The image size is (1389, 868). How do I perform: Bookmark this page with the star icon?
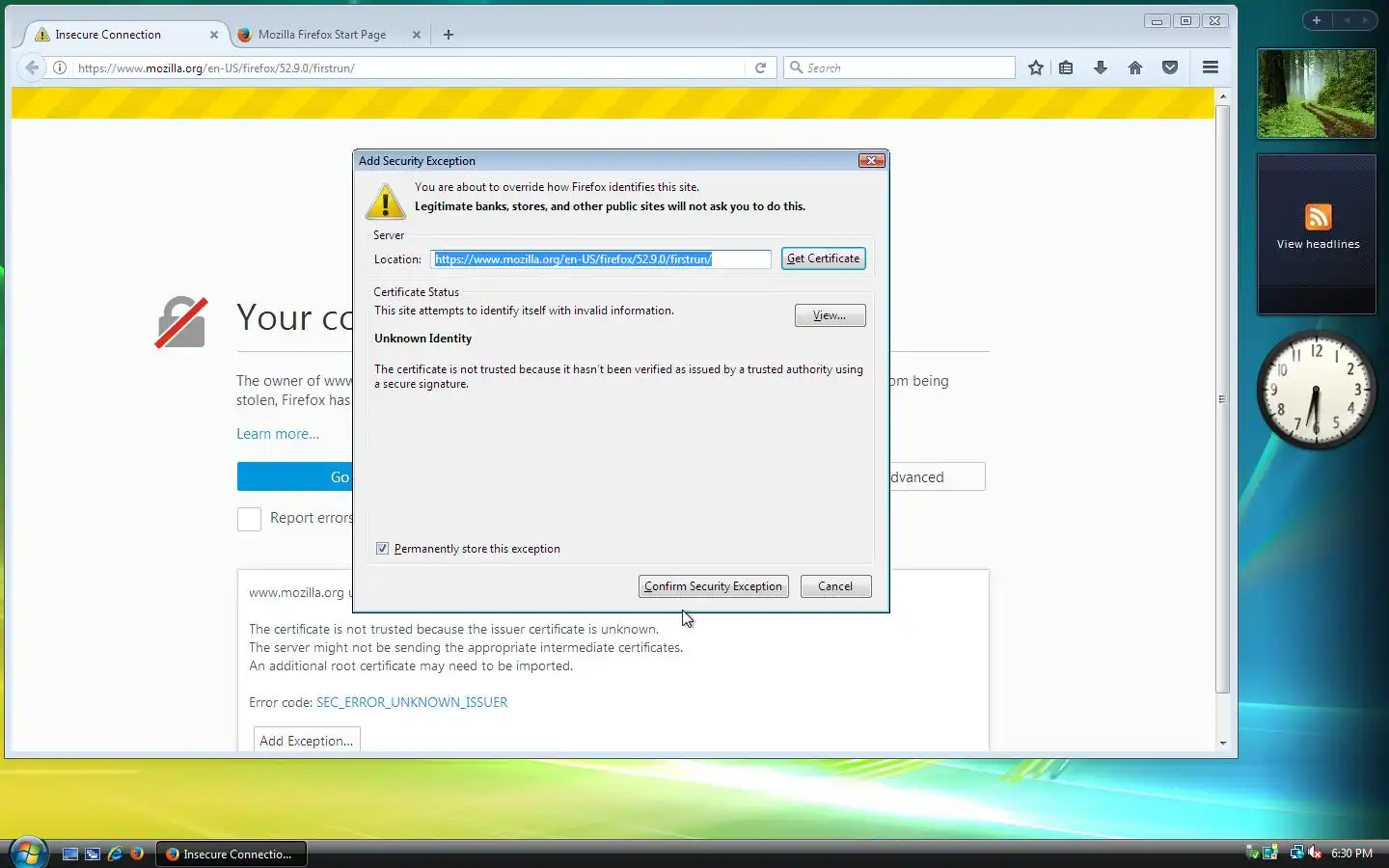pyautogui.click(x=1035, y=68)
